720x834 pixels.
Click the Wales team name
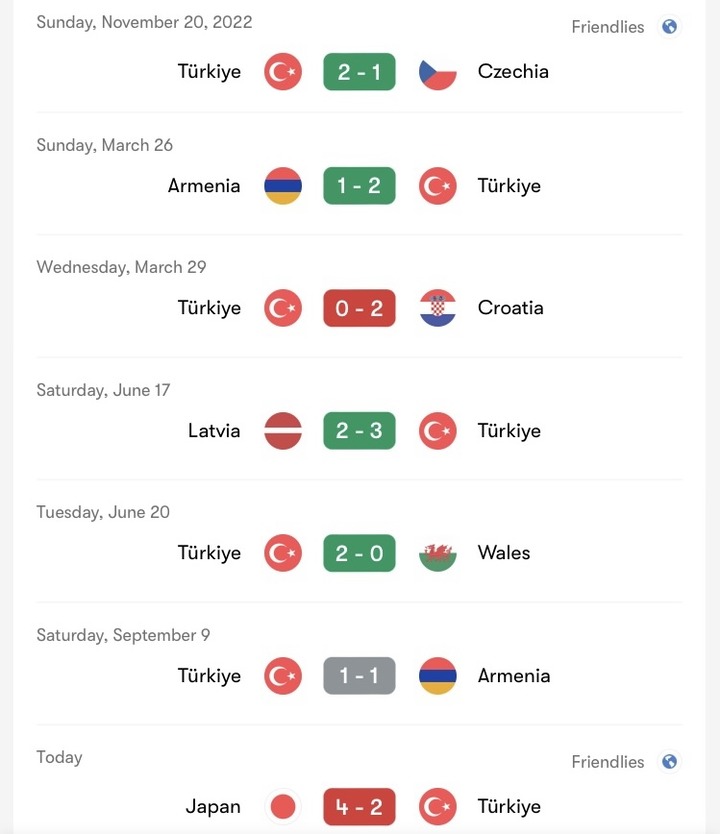pyautogui.click(x=504, y=553)
